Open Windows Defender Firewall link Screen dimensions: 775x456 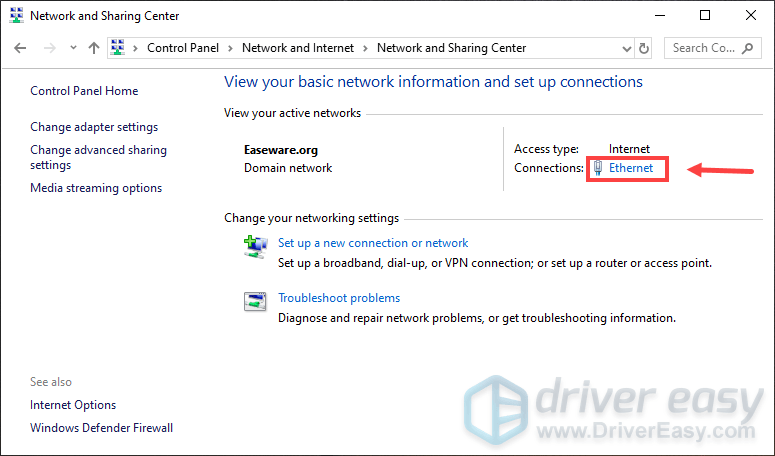pyautogui.click(x=101, y=428)
